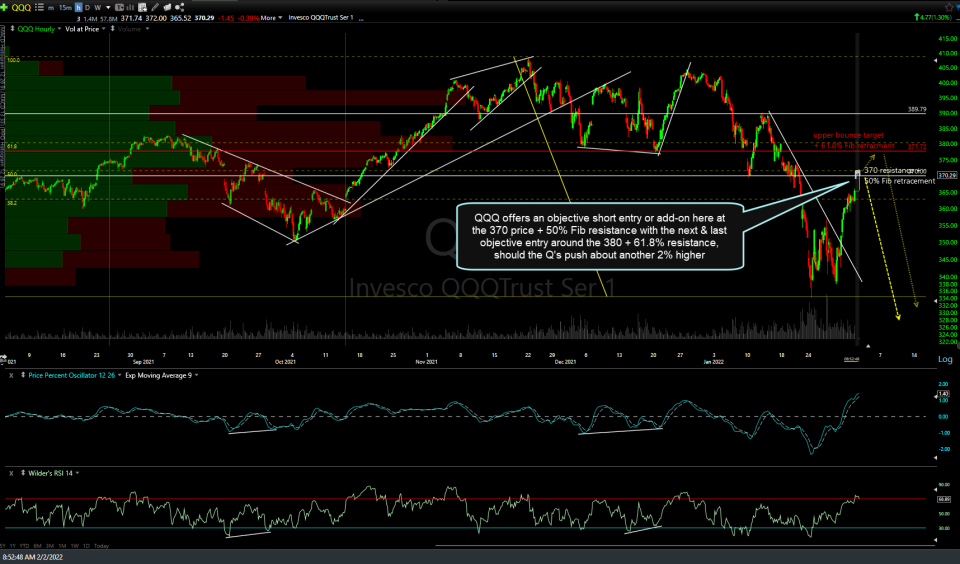The image size is (960, 564).
Task: Click the 389.79 horizontal line price label
Action: click(x=917, y=110)
